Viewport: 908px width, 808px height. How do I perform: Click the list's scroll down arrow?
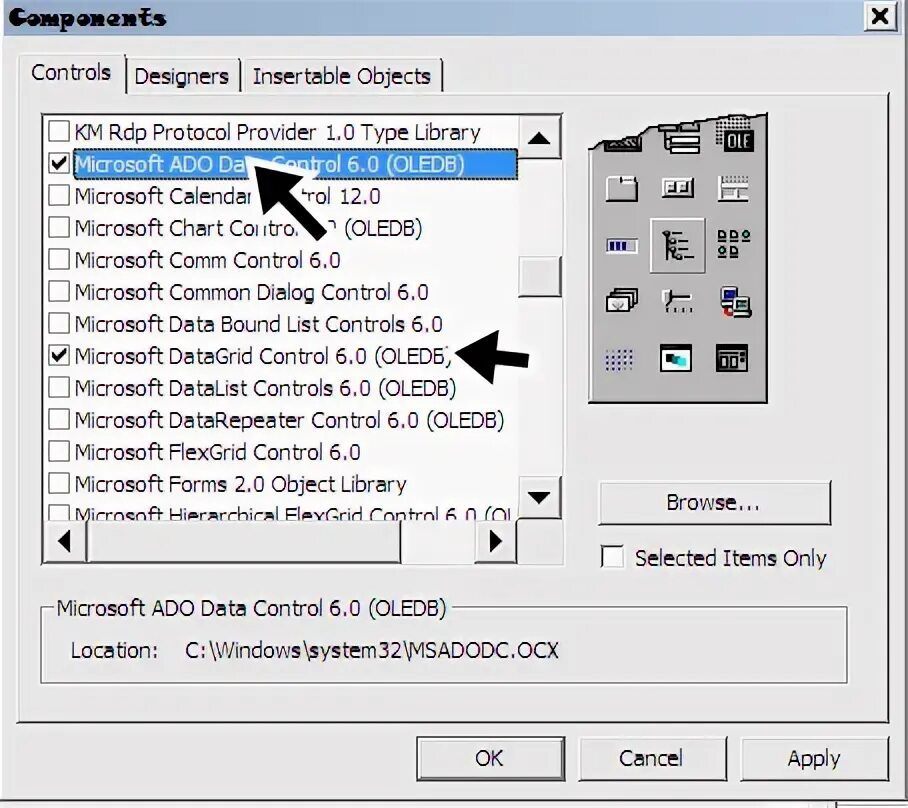(539, 498)
